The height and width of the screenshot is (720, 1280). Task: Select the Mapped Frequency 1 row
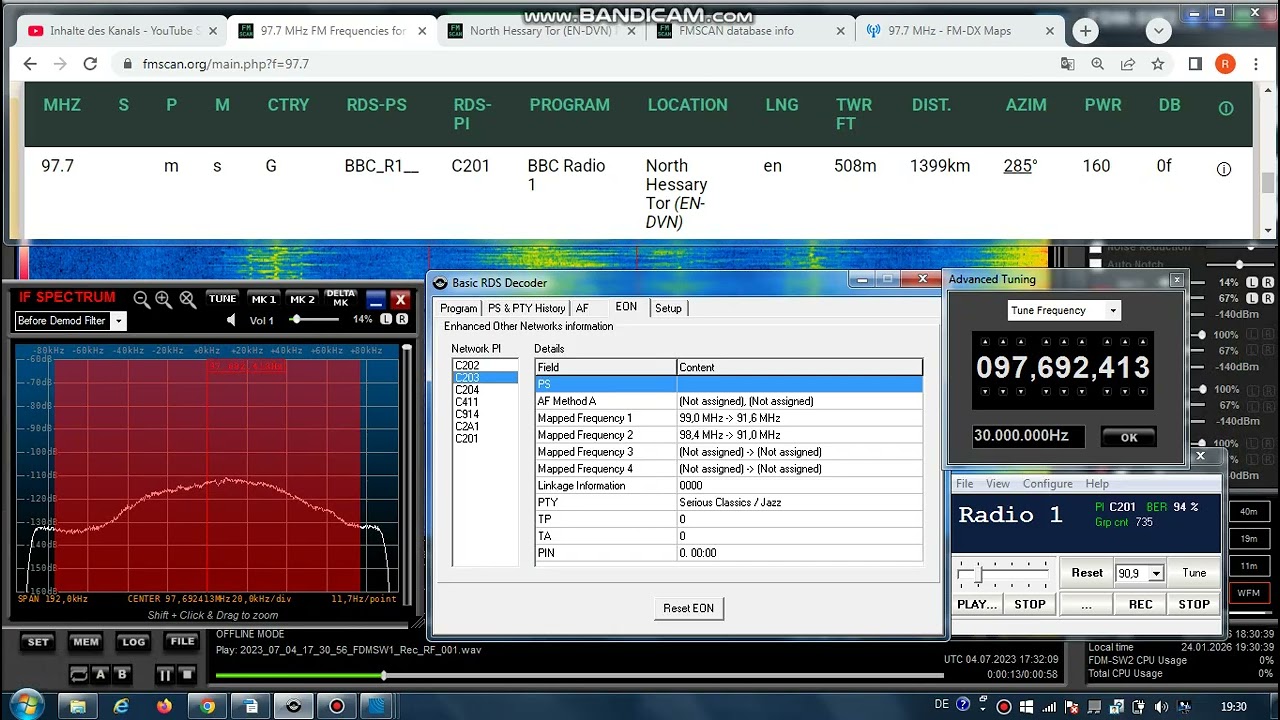728,418
